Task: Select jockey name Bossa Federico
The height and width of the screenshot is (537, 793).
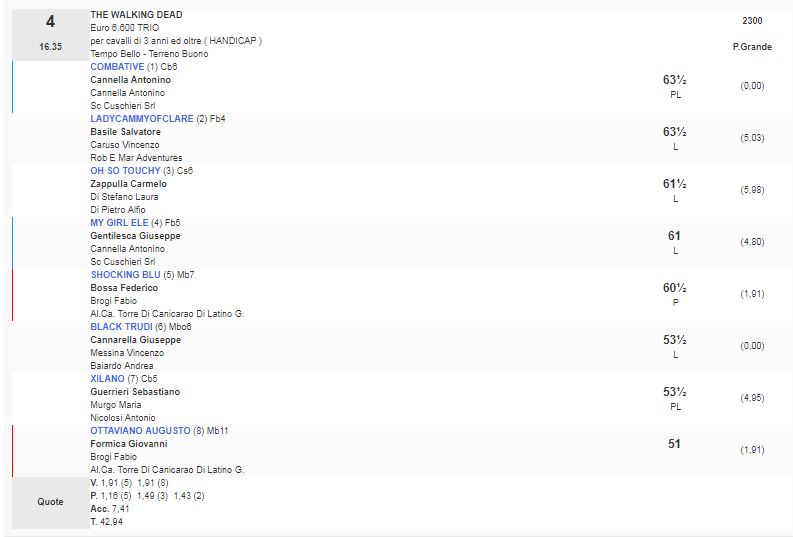Action: 124,288
